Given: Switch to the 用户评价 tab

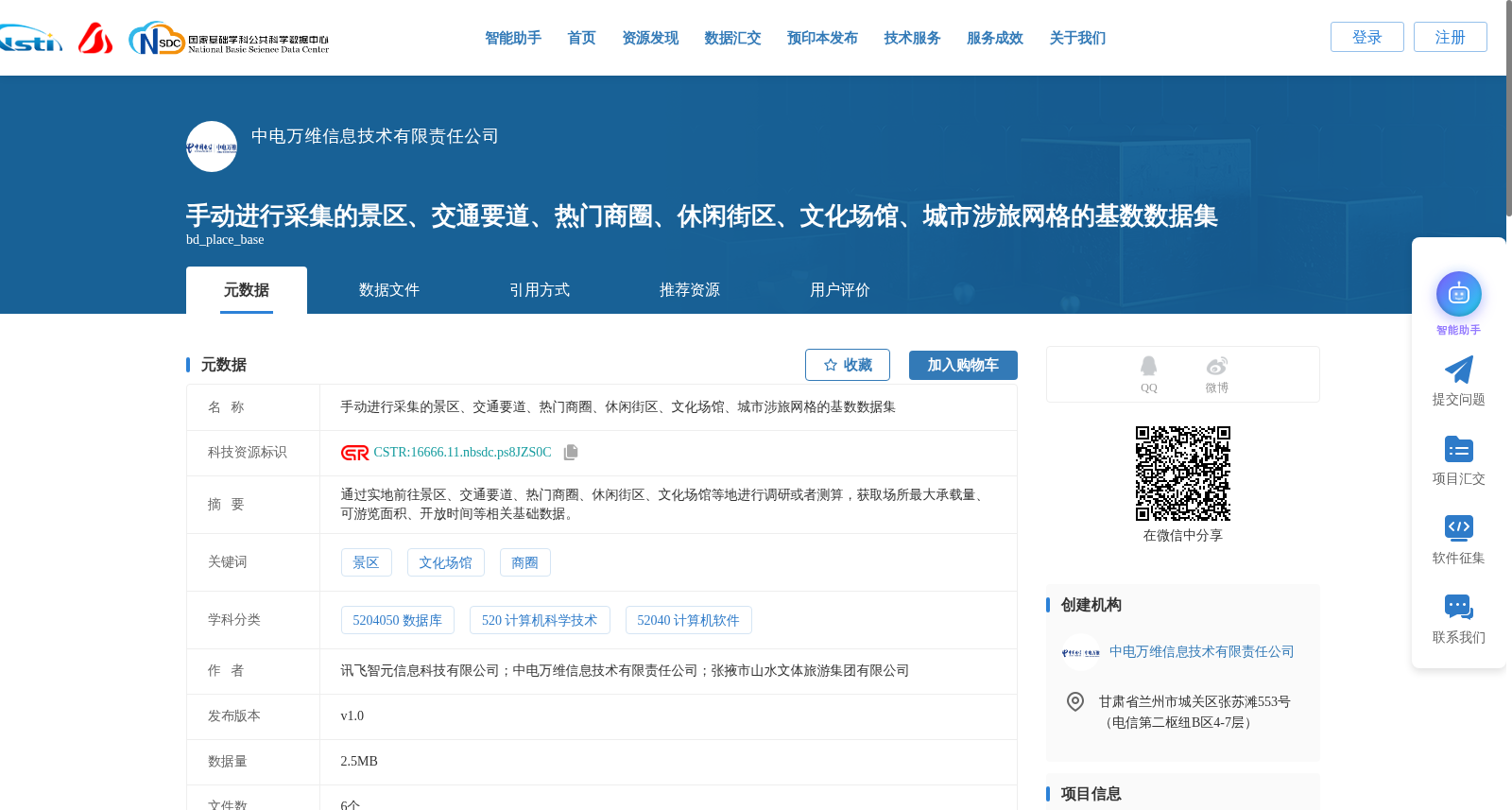Looking at the screenshot, I should (x=840, y=290).
